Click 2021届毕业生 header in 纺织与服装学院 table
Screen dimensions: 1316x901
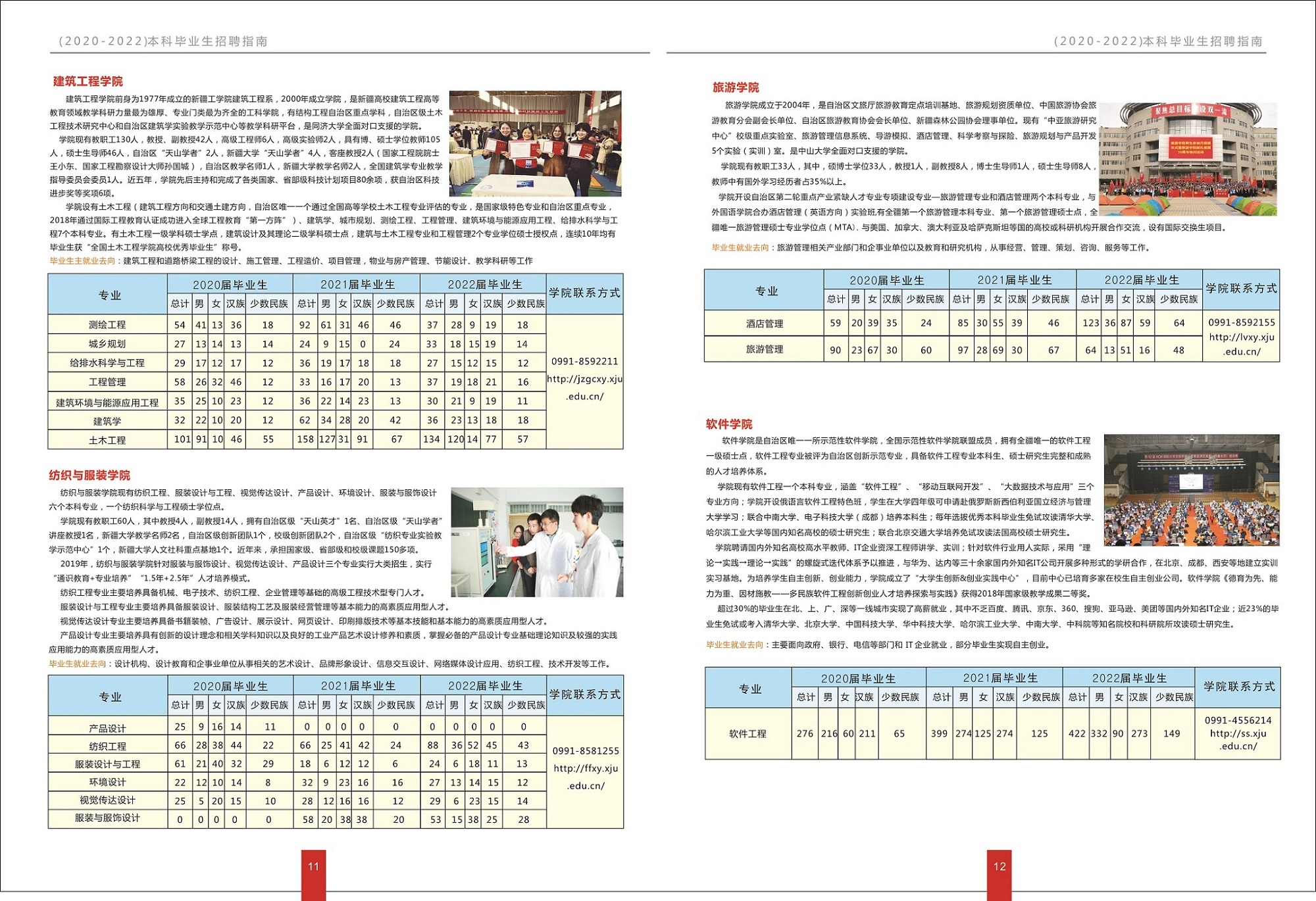coord(358,686)
